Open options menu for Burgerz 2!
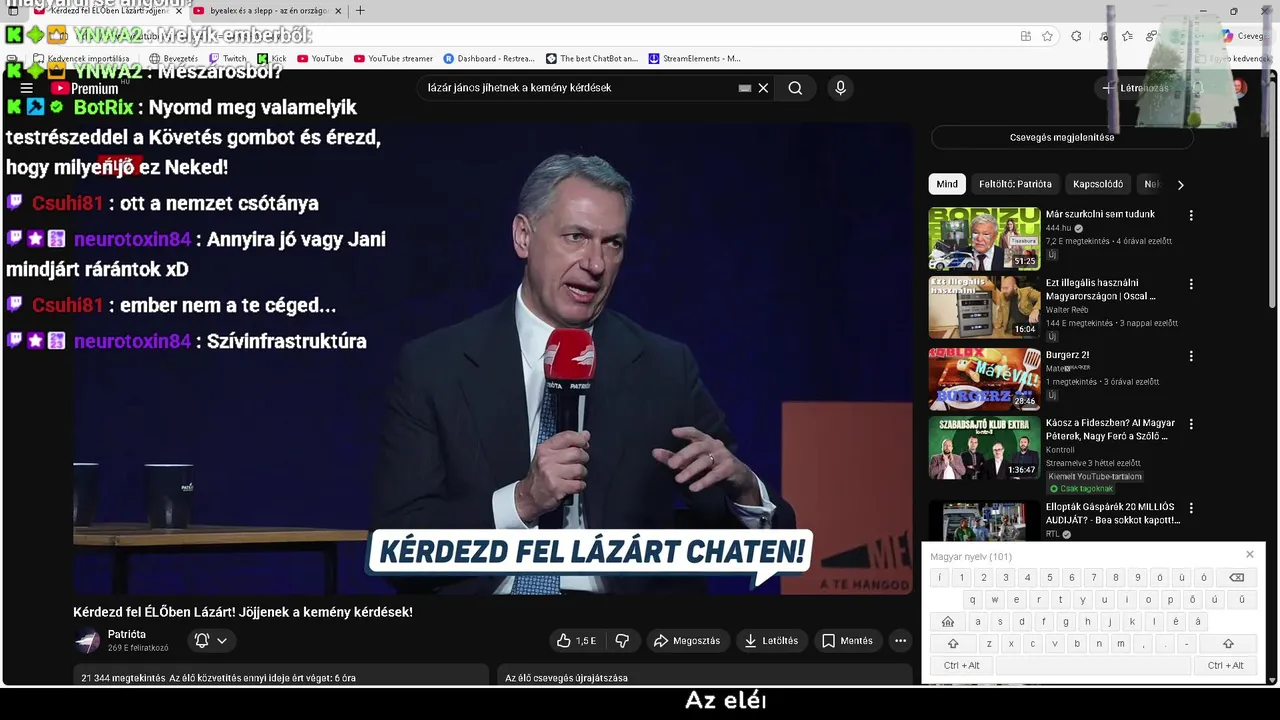 click(1191, 356)
